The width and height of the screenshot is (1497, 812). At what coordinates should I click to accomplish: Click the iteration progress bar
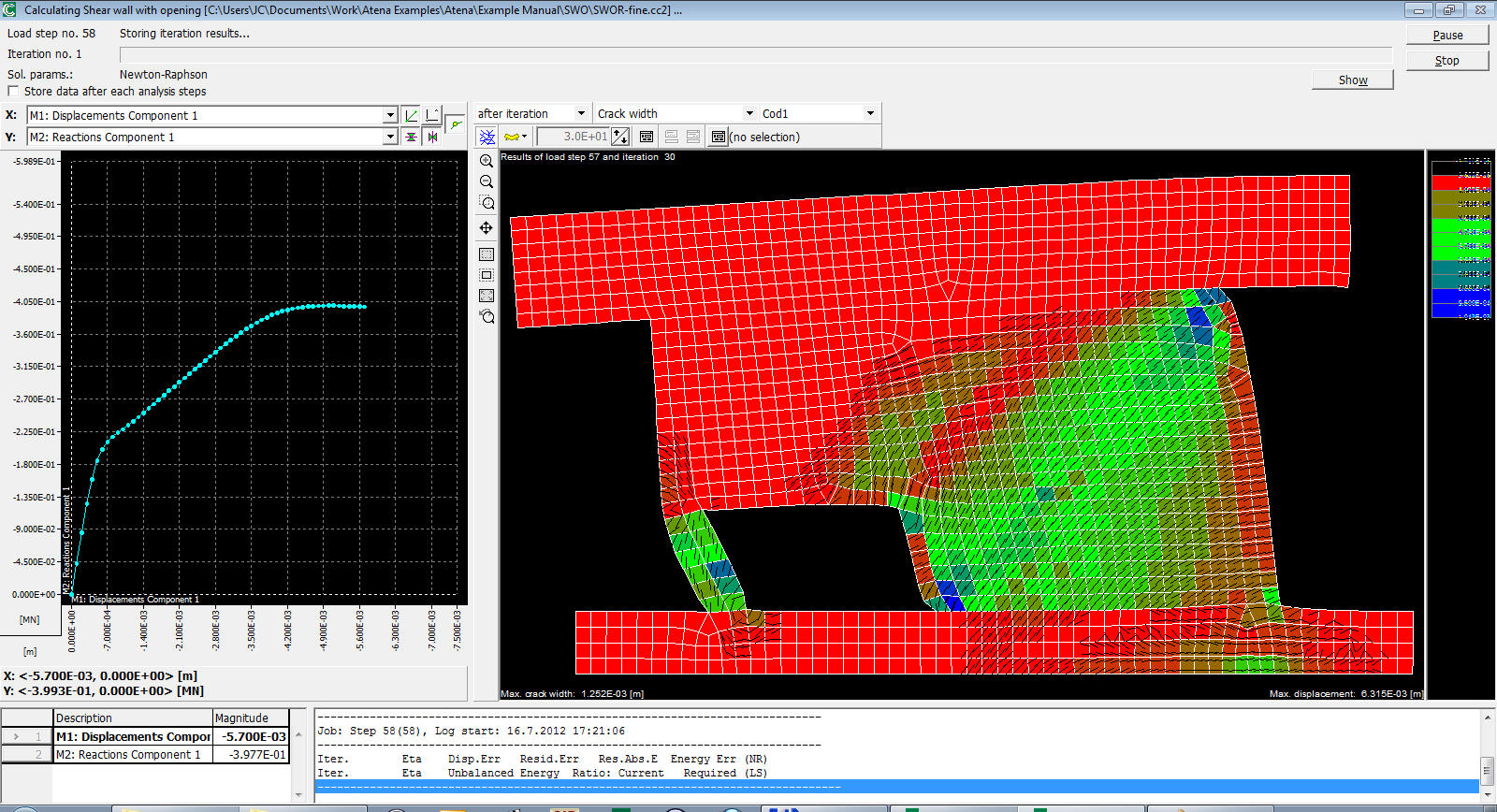coord(756,55)
